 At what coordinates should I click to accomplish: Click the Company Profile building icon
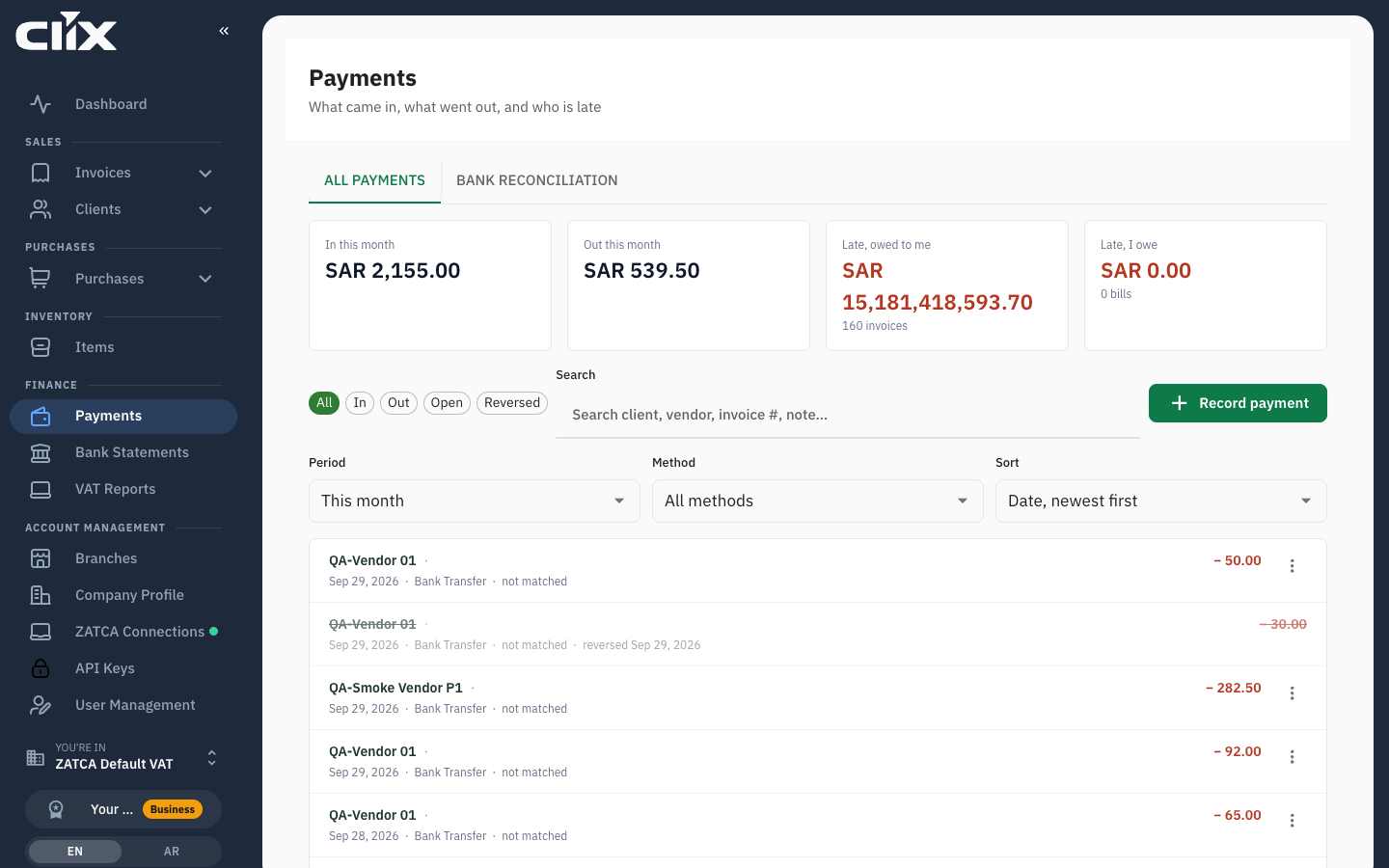pyautogui.click(x=41, y=595)
